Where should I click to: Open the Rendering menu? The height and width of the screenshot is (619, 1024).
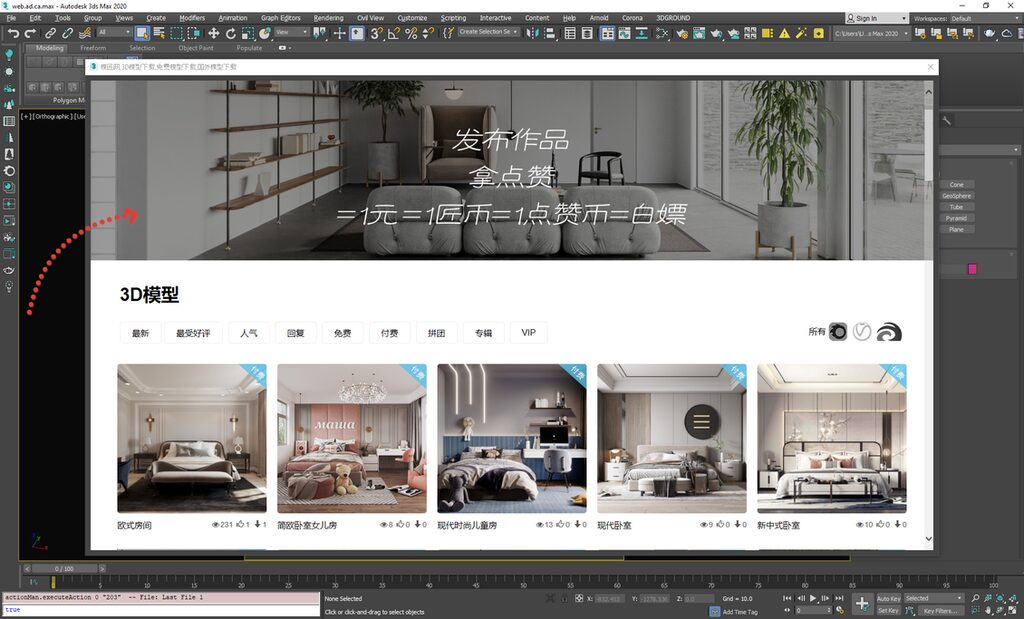tap(328, 18)
